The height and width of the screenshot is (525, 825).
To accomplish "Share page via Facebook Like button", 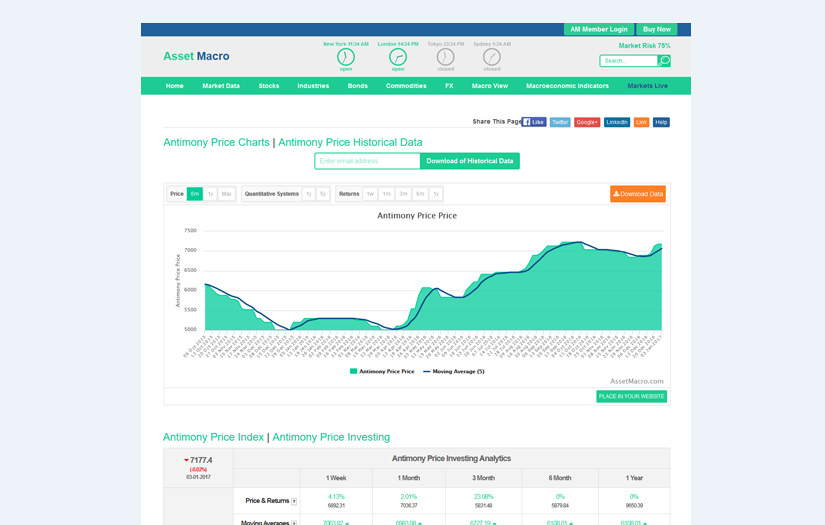I will click(x=534, y=122).
